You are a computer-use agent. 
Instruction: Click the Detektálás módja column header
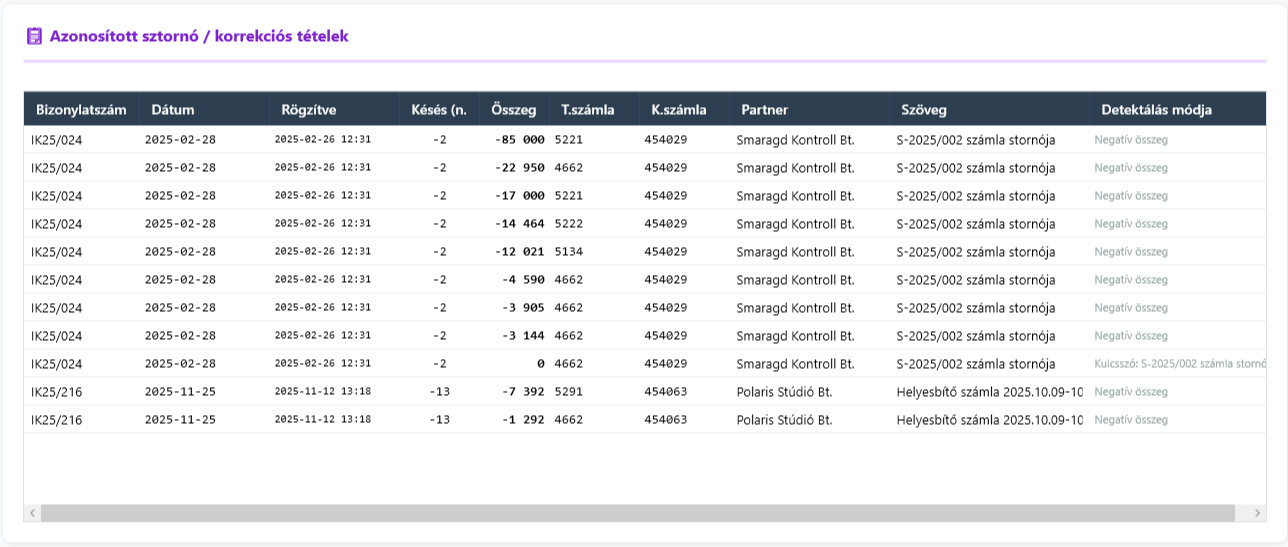(1156, 110)
